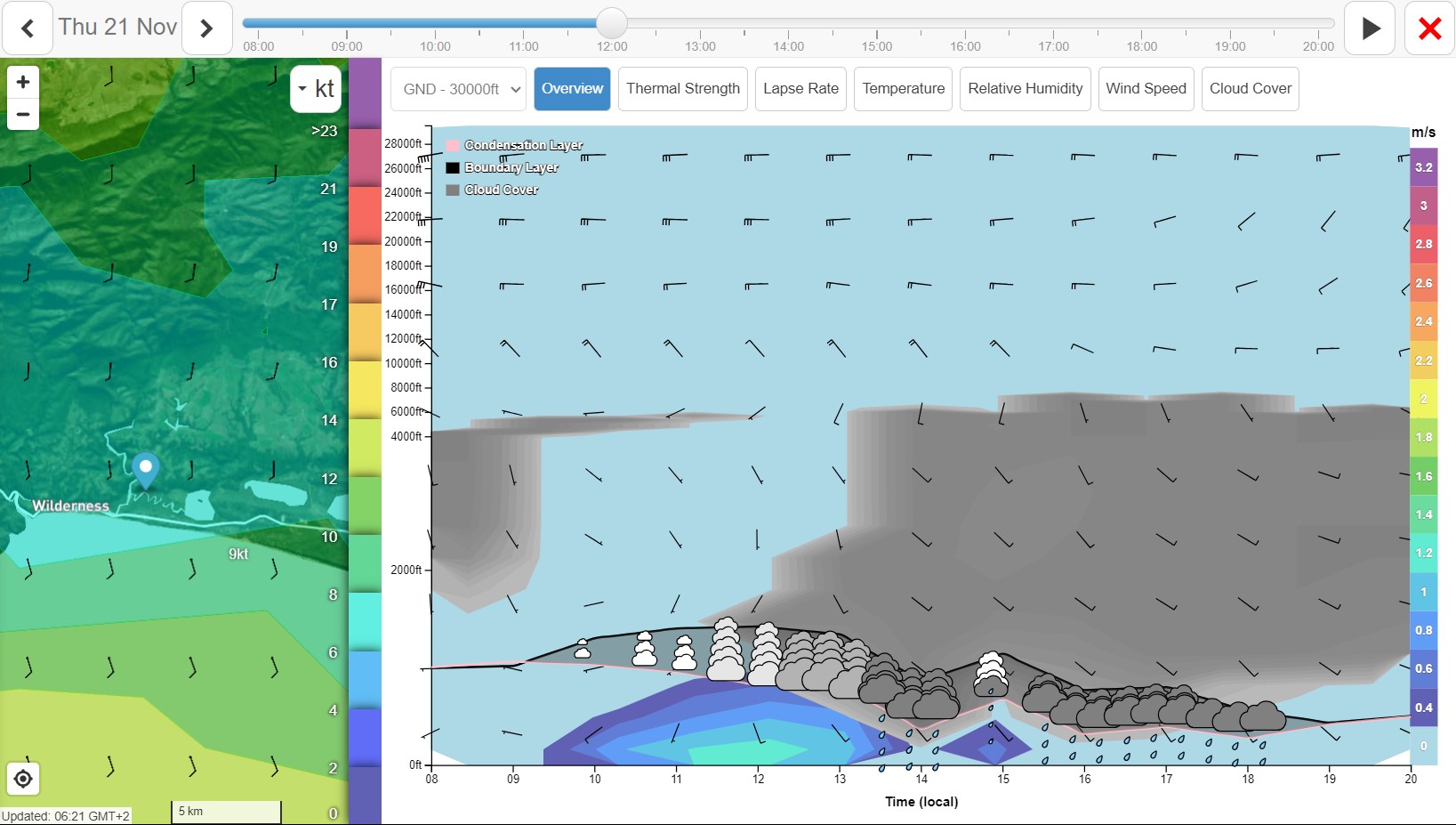Switch to Thermal Strength tab

pyautogui.click(x=683, y=89)
